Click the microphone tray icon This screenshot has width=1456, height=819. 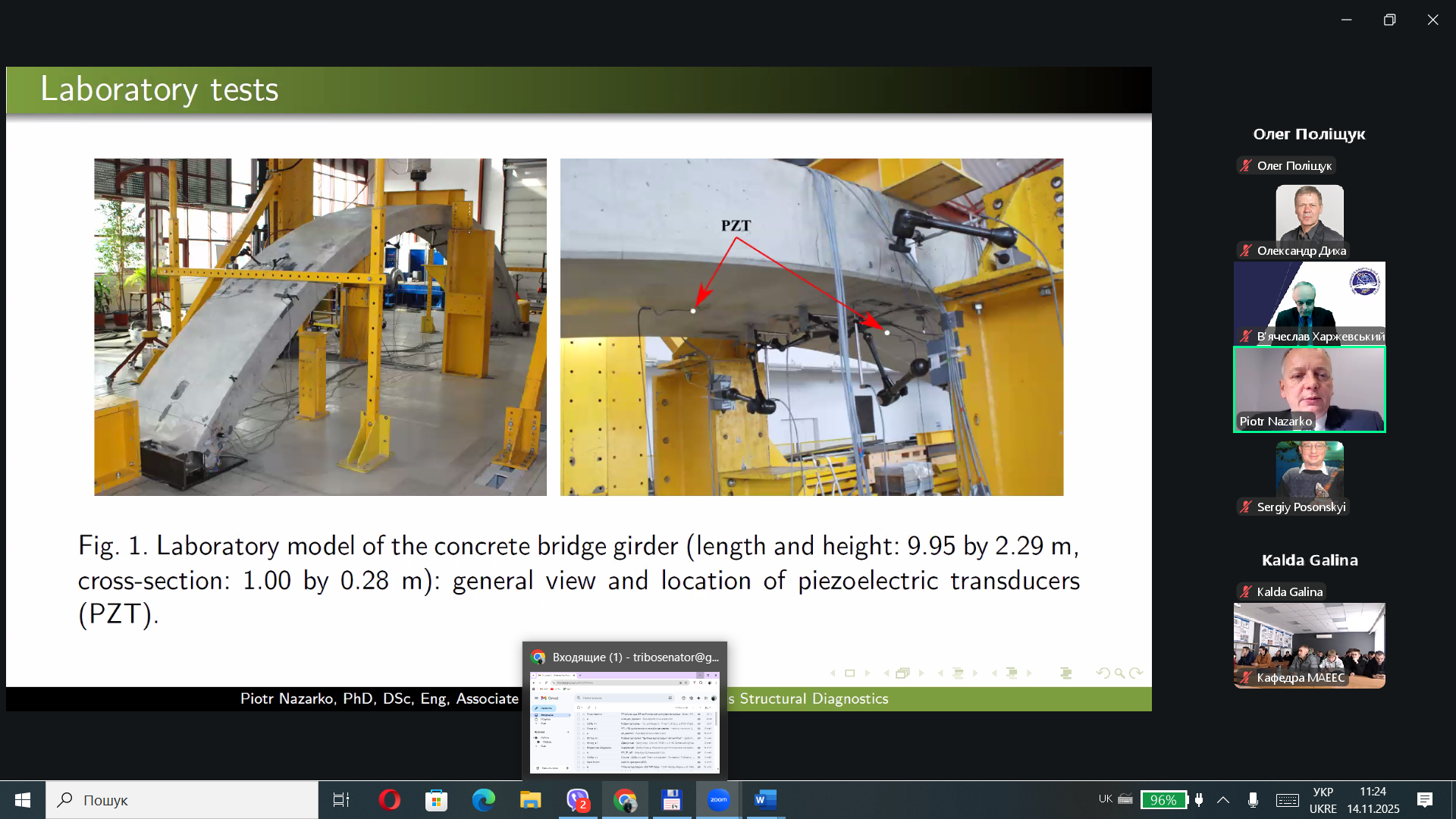[1253, 800]
